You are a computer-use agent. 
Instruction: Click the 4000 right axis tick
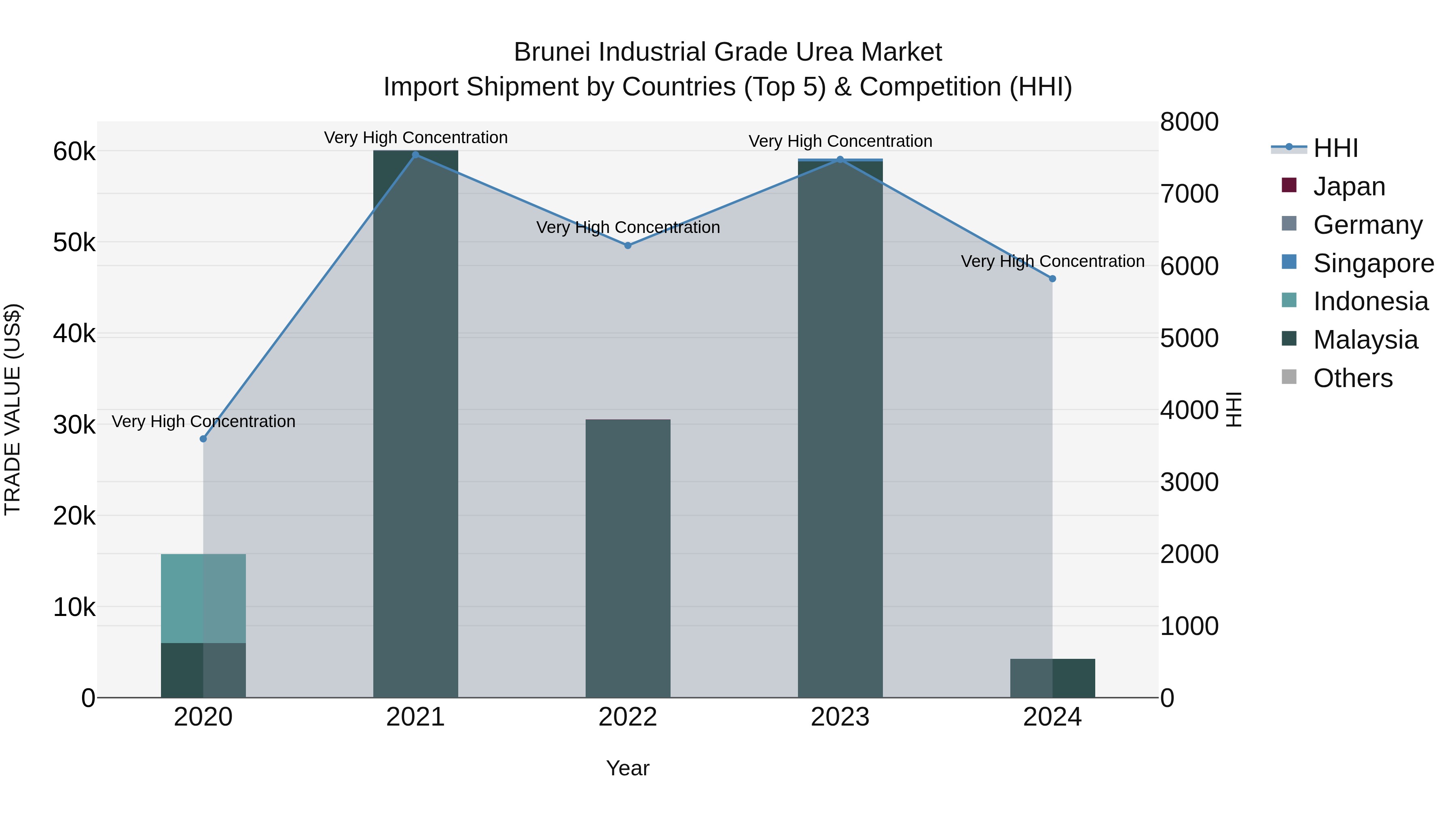point(1189,411)
